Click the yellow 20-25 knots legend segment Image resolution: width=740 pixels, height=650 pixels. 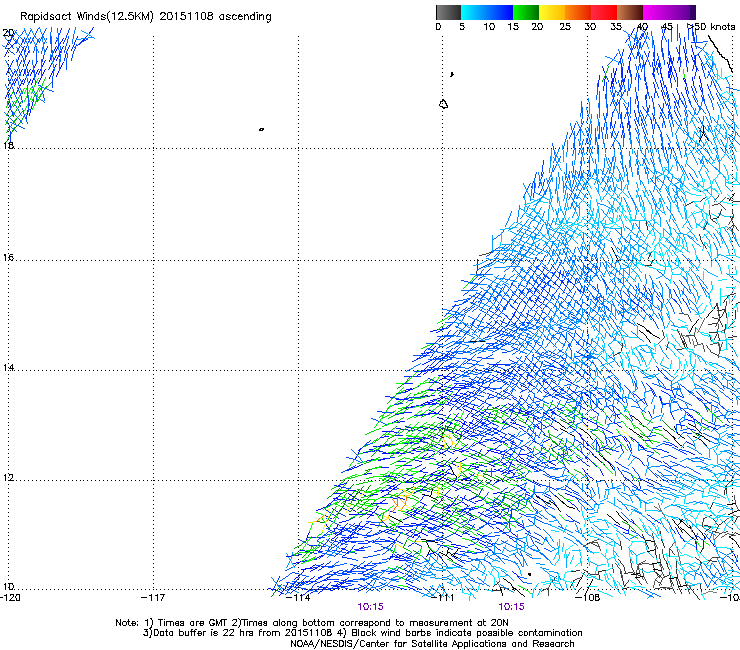[552, 12]
